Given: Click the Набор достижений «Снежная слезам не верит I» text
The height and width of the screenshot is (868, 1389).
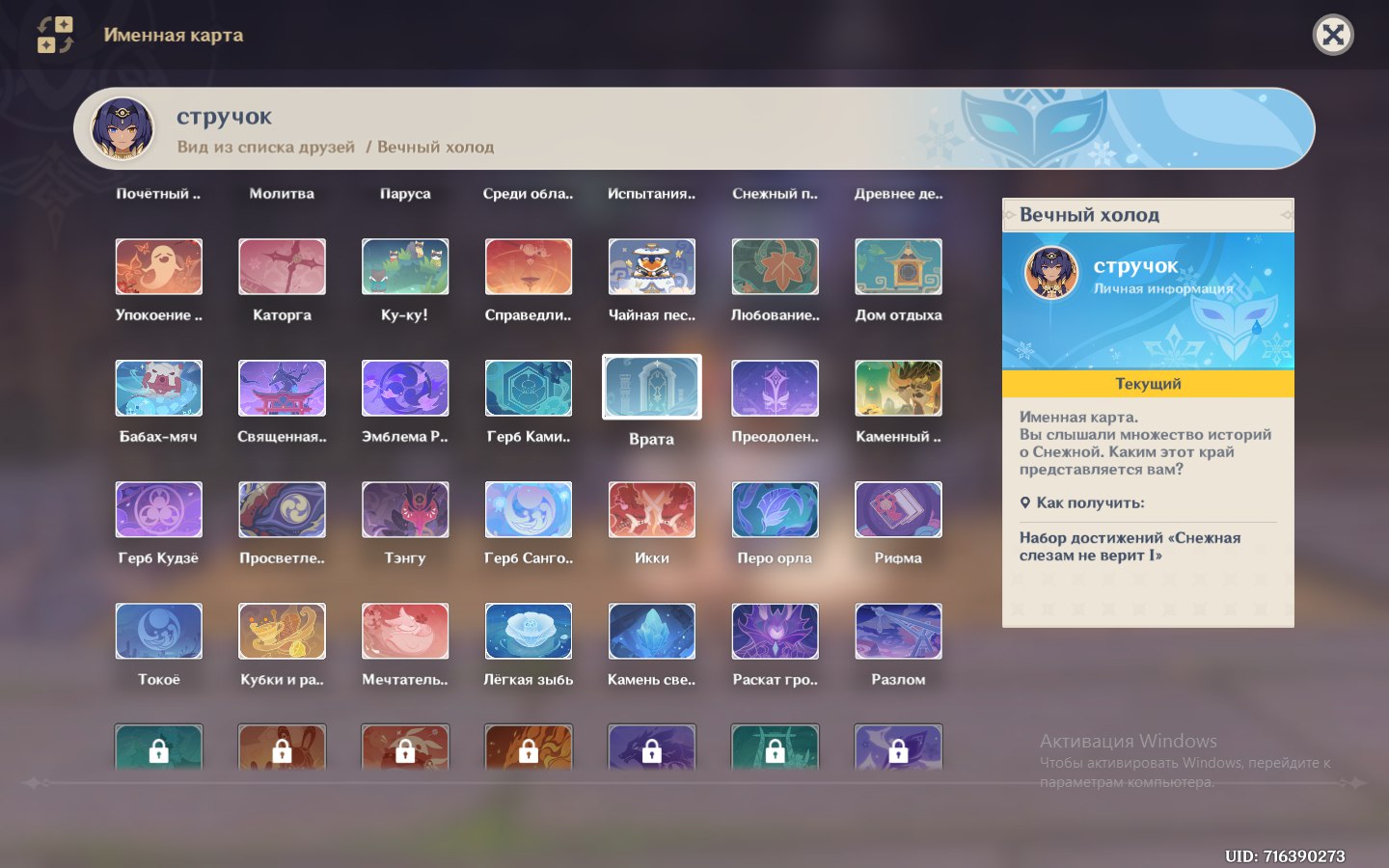Looking at the screenshot, I should pyautogui.click(x=1130, y=547).
